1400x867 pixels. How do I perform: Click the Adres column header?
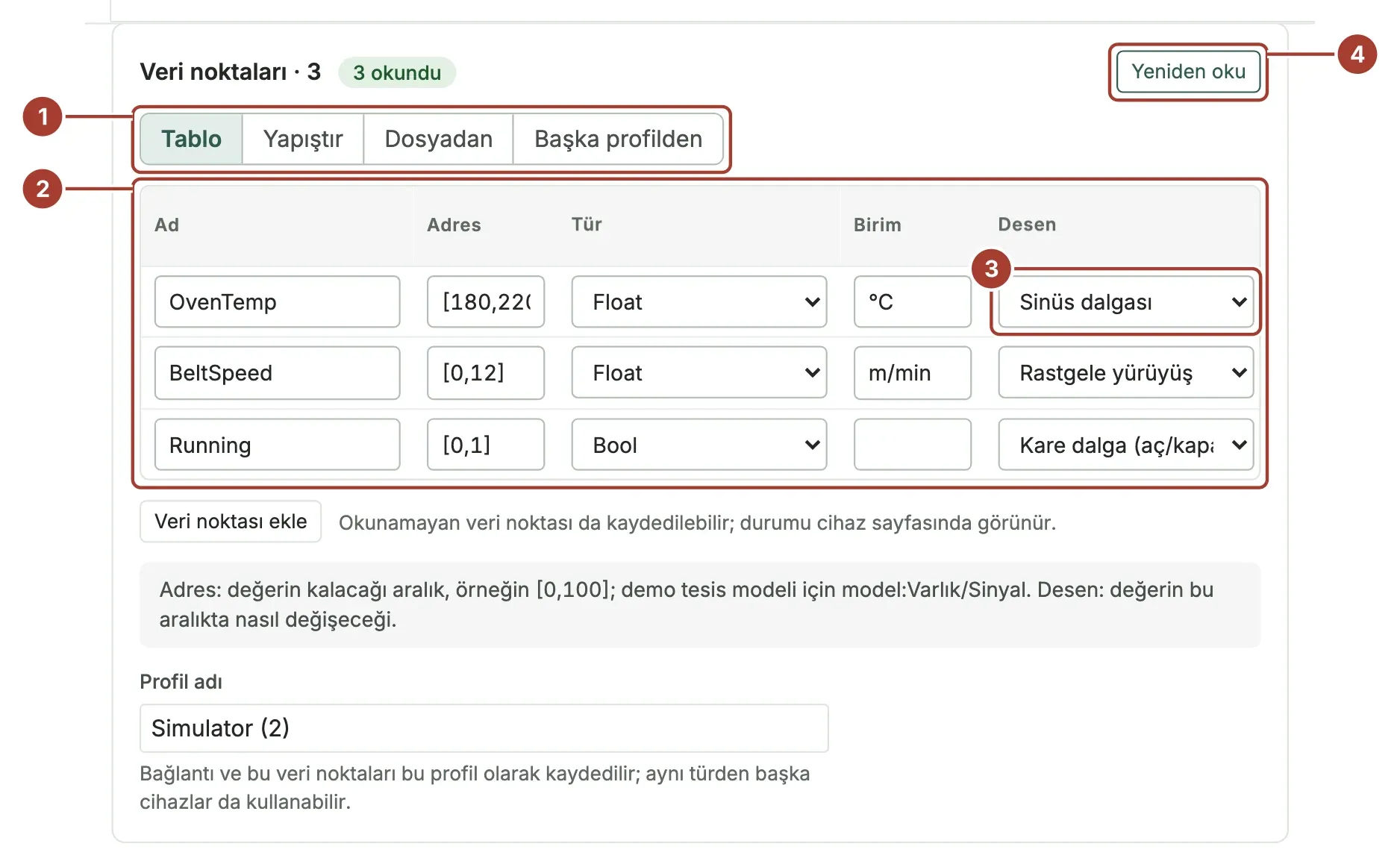pos(454,225)
